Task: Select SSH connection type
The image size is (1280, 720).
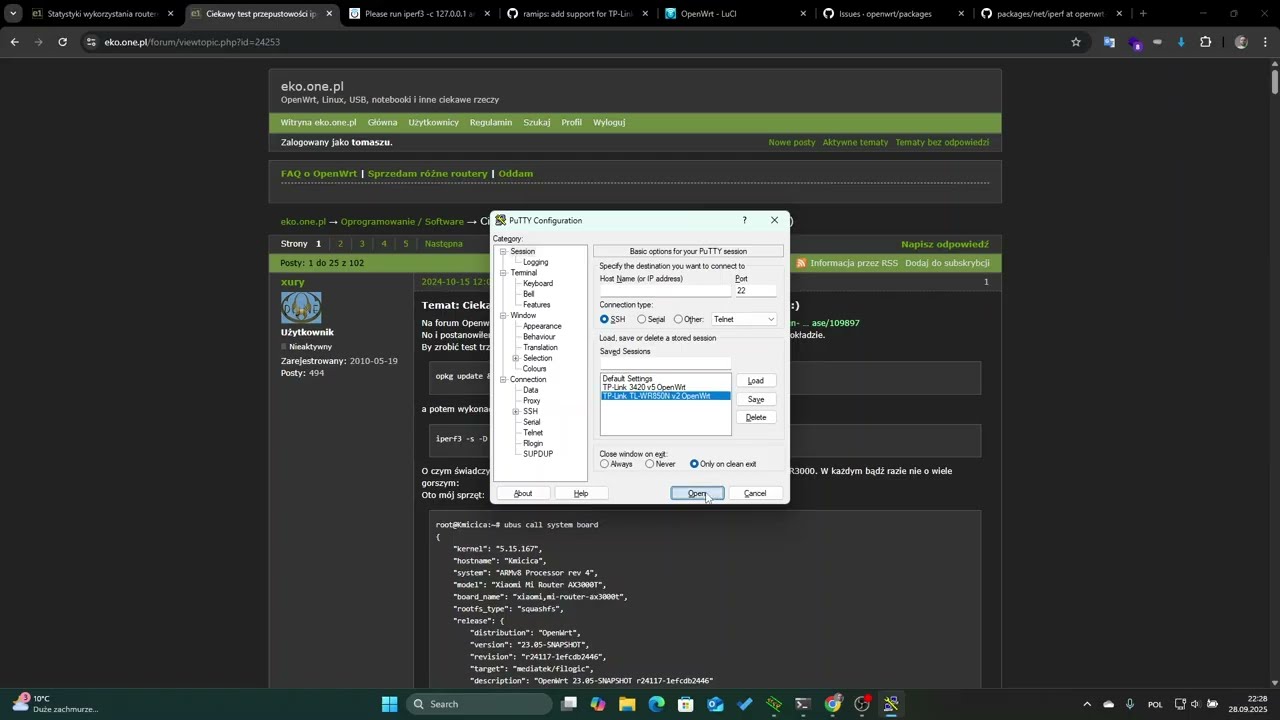Action: click(605, 319)
